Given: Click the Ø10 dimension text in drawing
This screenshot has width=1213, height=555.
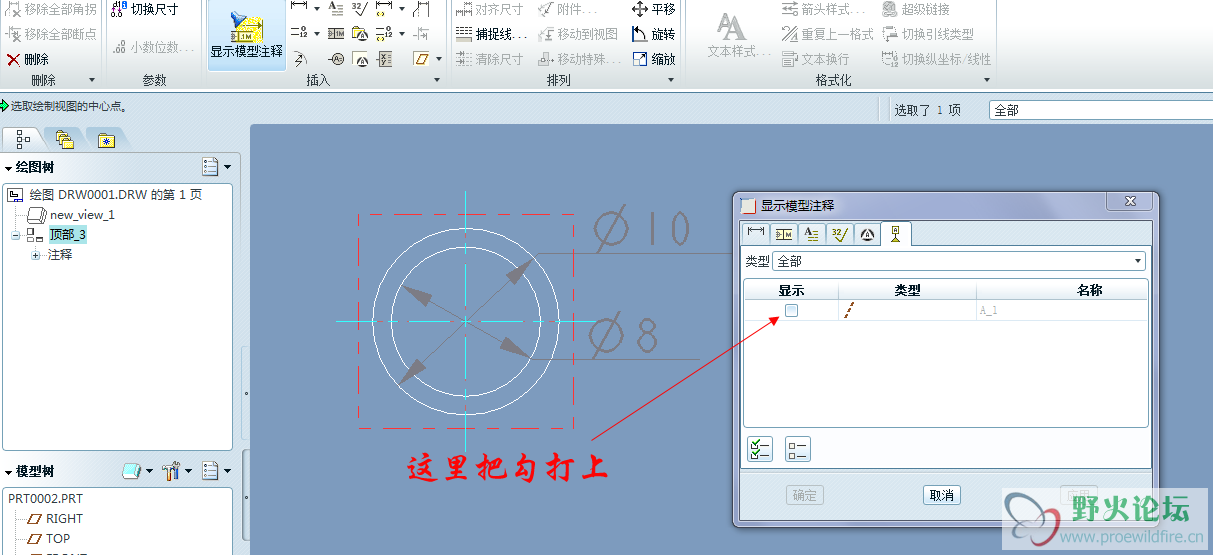Looking at the screenshot, I should click(x=642, y=229).
